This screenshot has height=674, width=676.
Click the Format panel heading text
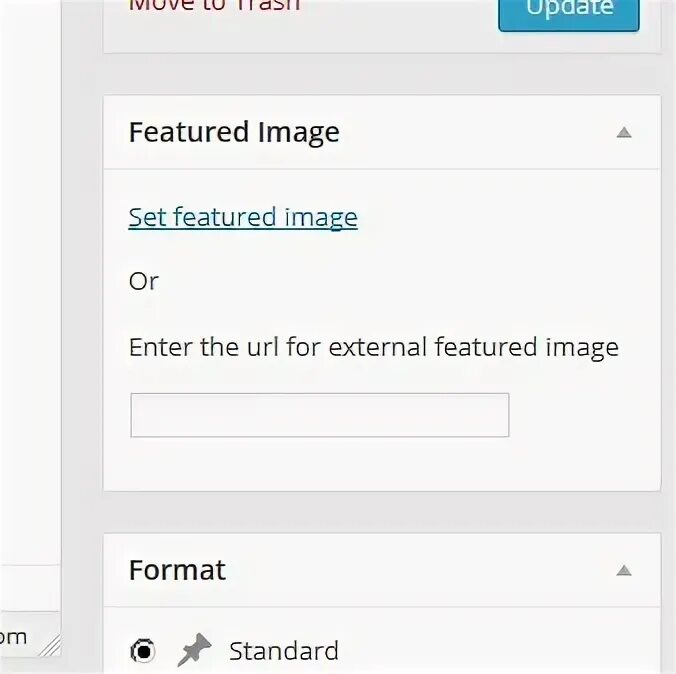click(177, 570)
